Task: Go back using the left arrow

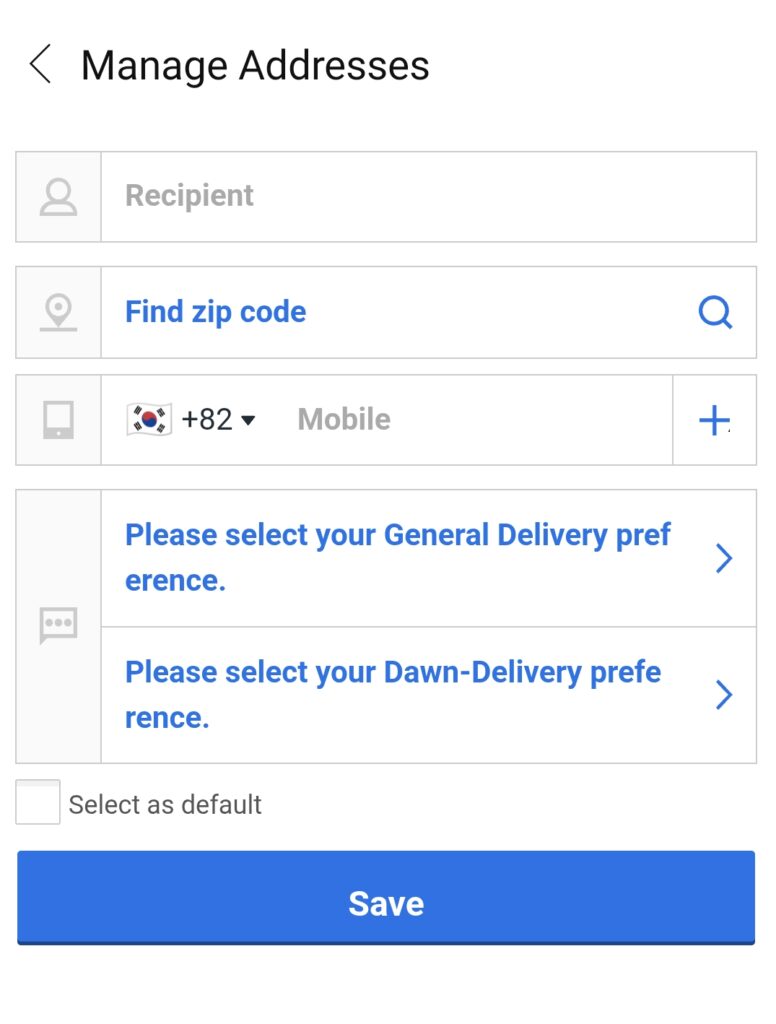Action: click(40, 65)
